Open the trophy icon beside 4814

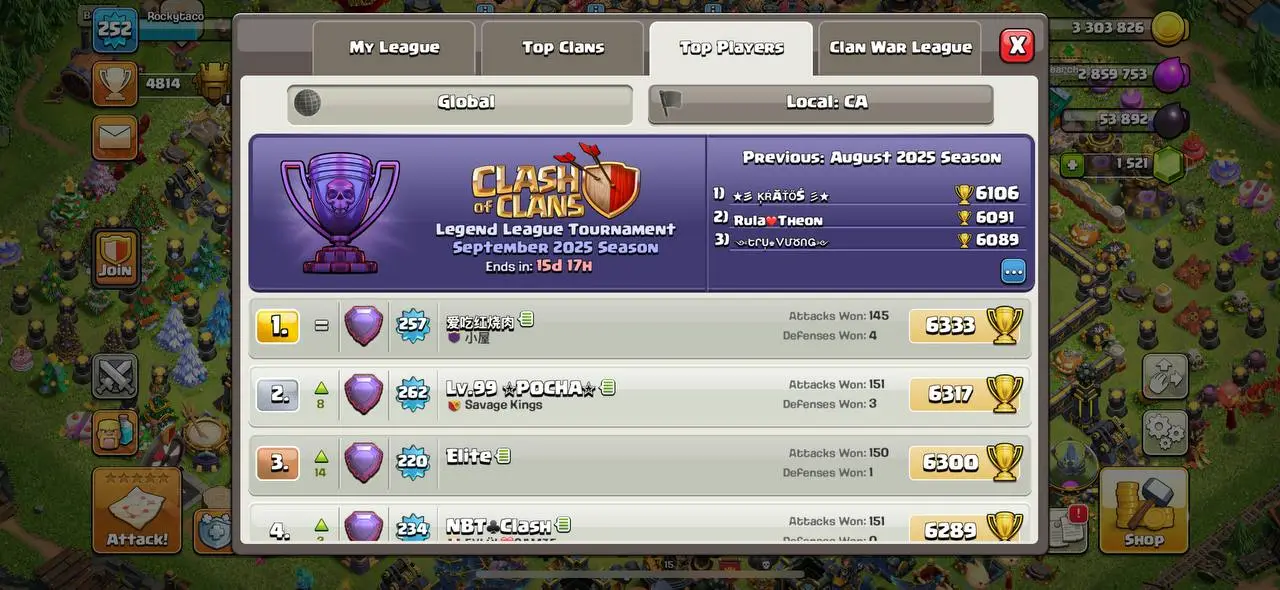coord(115,84)
